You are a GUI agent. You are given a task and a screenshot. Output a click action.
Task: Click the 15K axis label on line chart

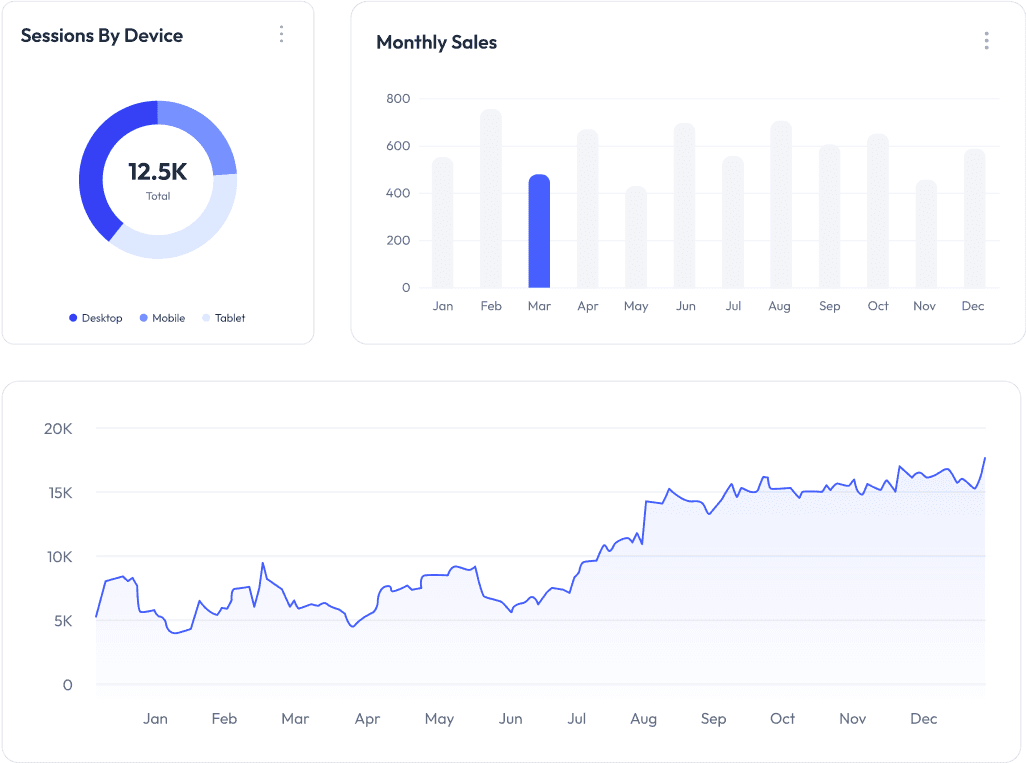click(60, 493)
